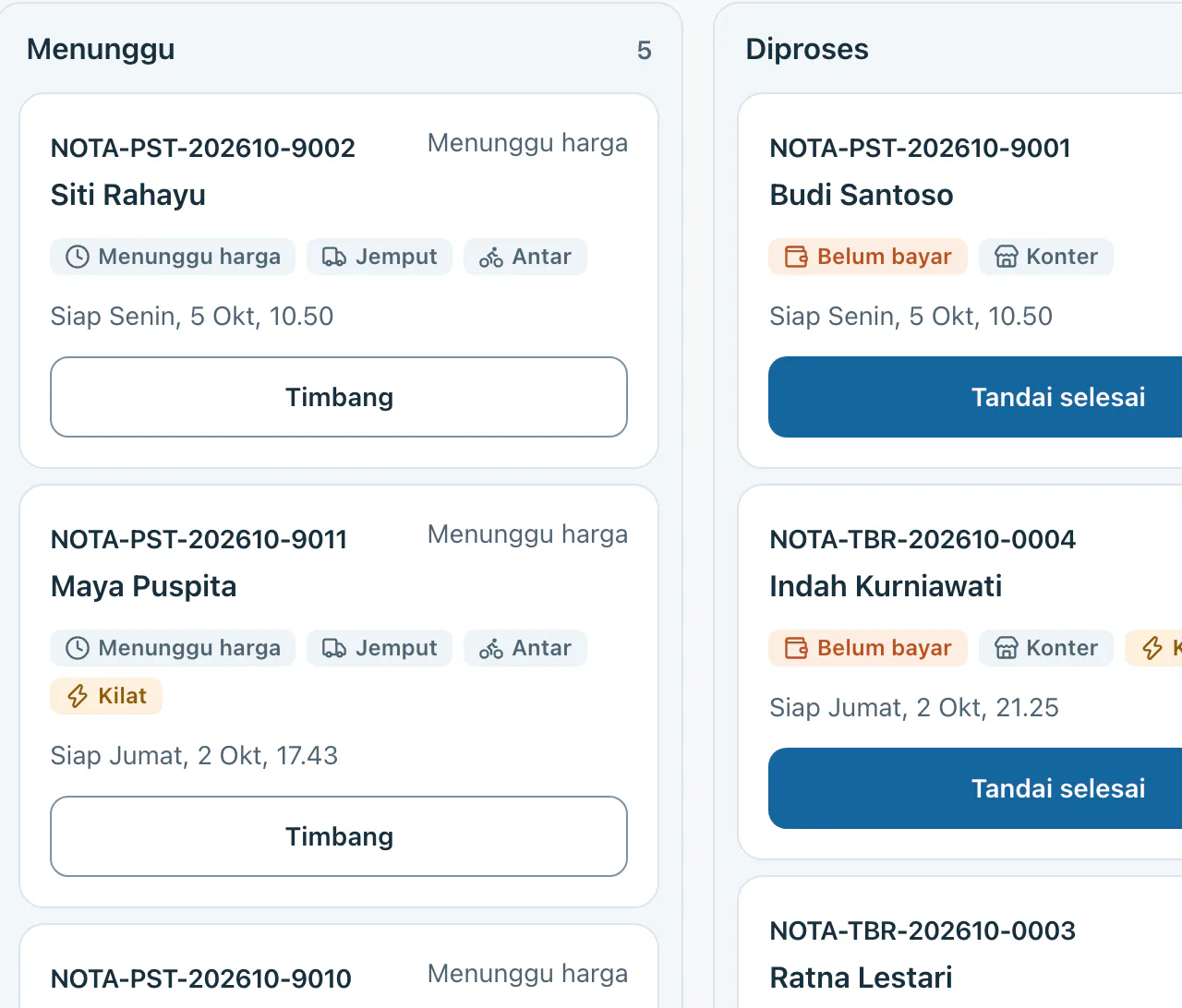The image size is (1182, 1008).
Task: Click lightning icon on Indah Kurniawati's card
Action: coord(1152,648)
